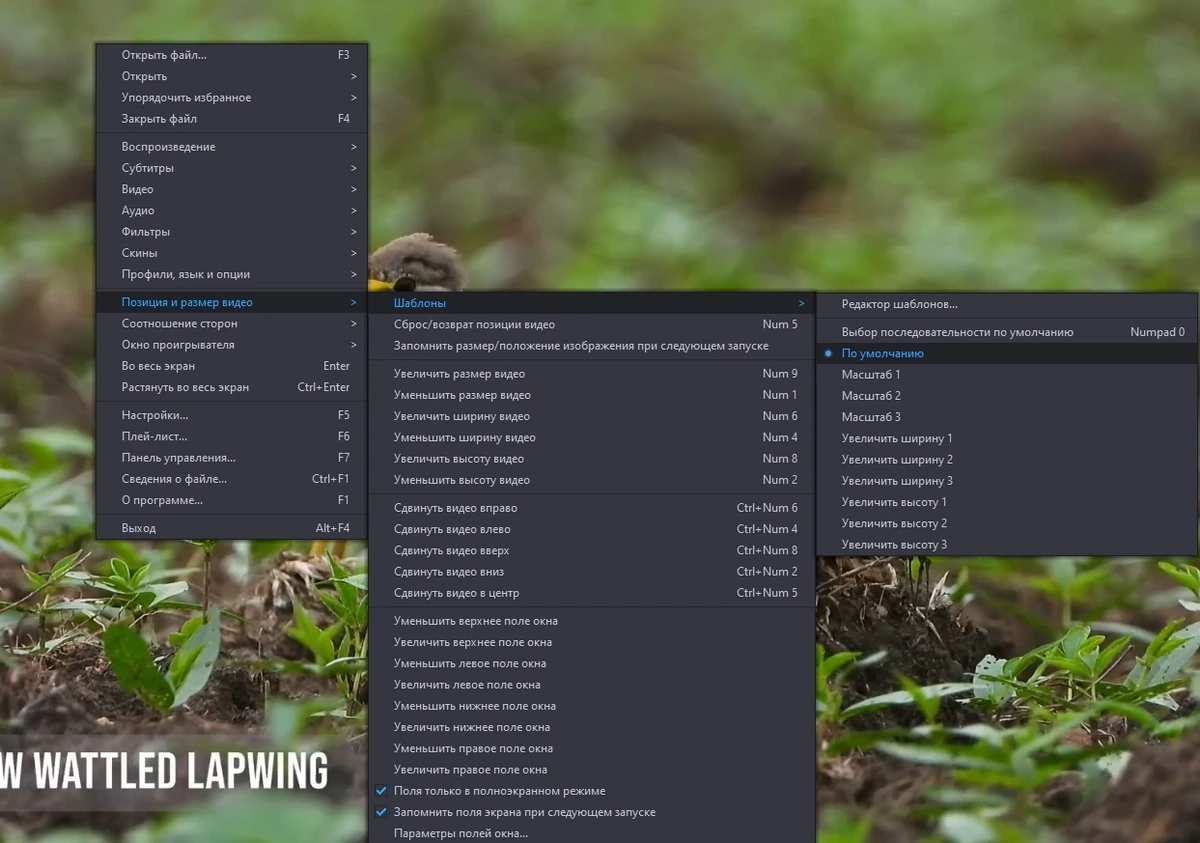Click "Выход" to quit player

[x=232, y=528]
